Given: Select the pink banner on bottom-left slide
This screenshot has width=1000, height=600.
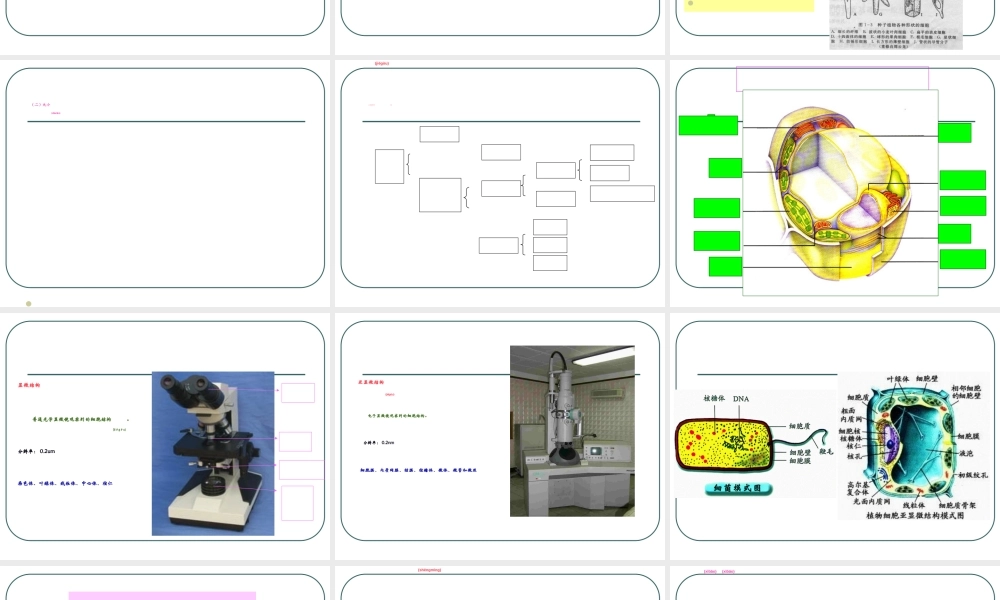Looking at the screenshot, I should pyautogui.click(x=162, y=596).
